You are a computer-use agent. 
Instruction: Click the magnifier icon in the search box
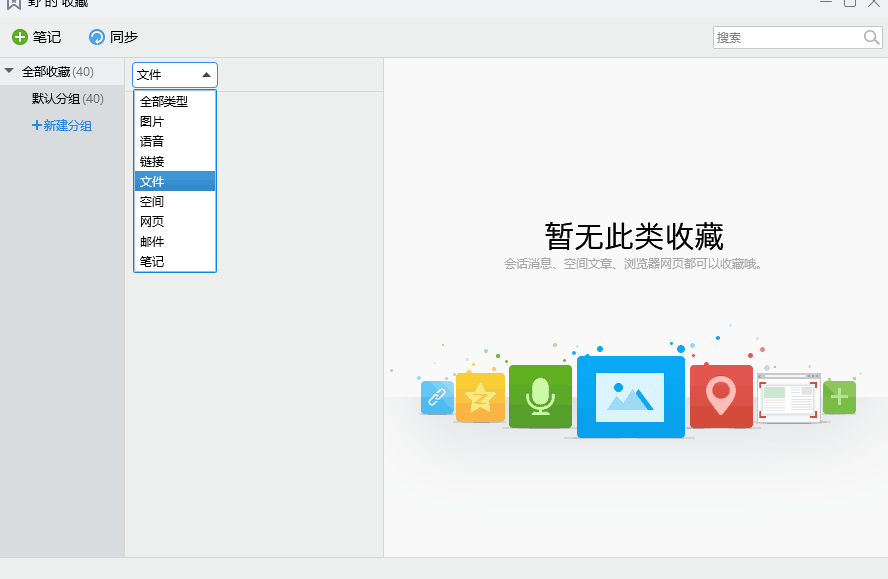869,37
